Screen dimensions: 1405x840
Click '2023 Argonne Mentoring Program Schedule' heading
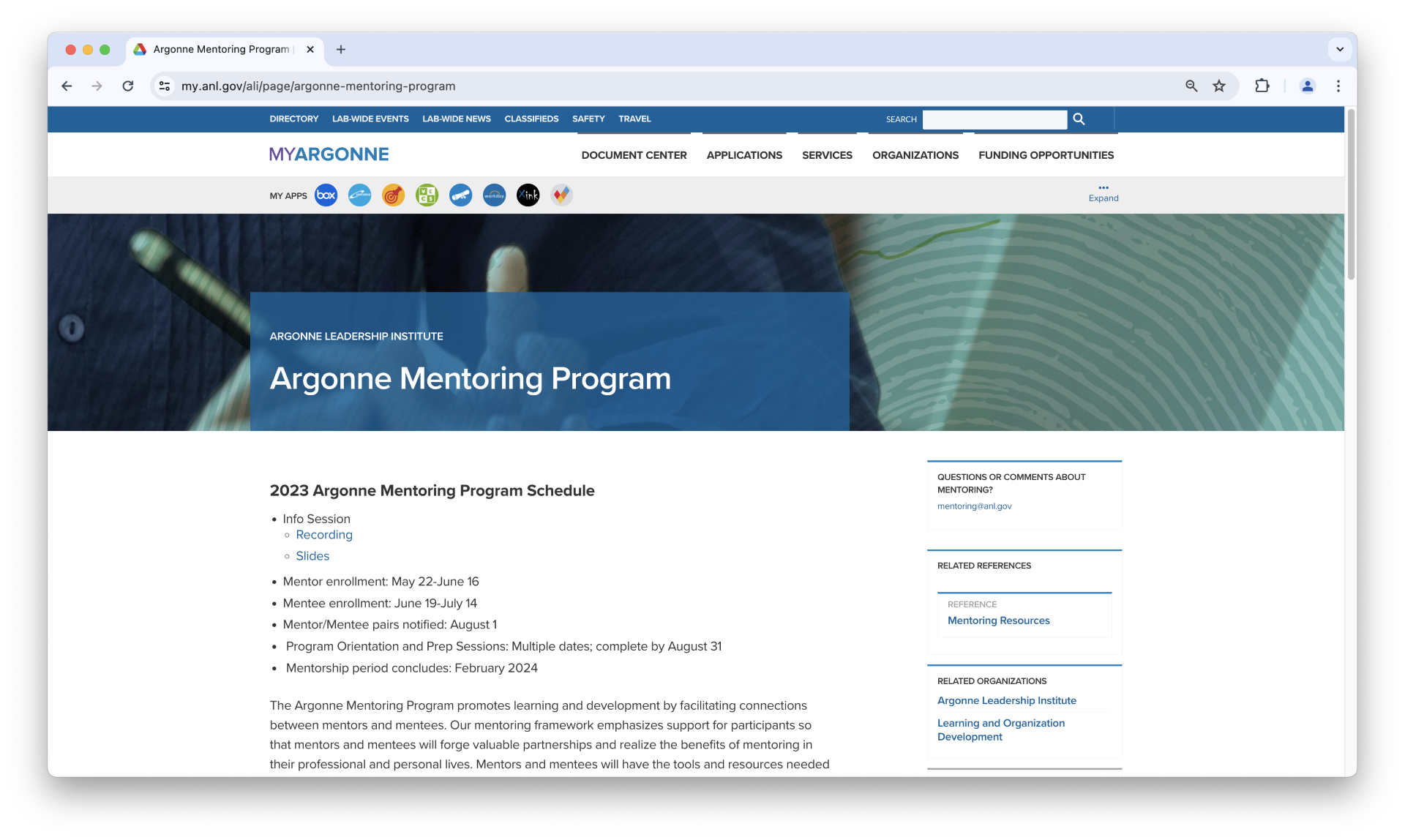(432, 491)
